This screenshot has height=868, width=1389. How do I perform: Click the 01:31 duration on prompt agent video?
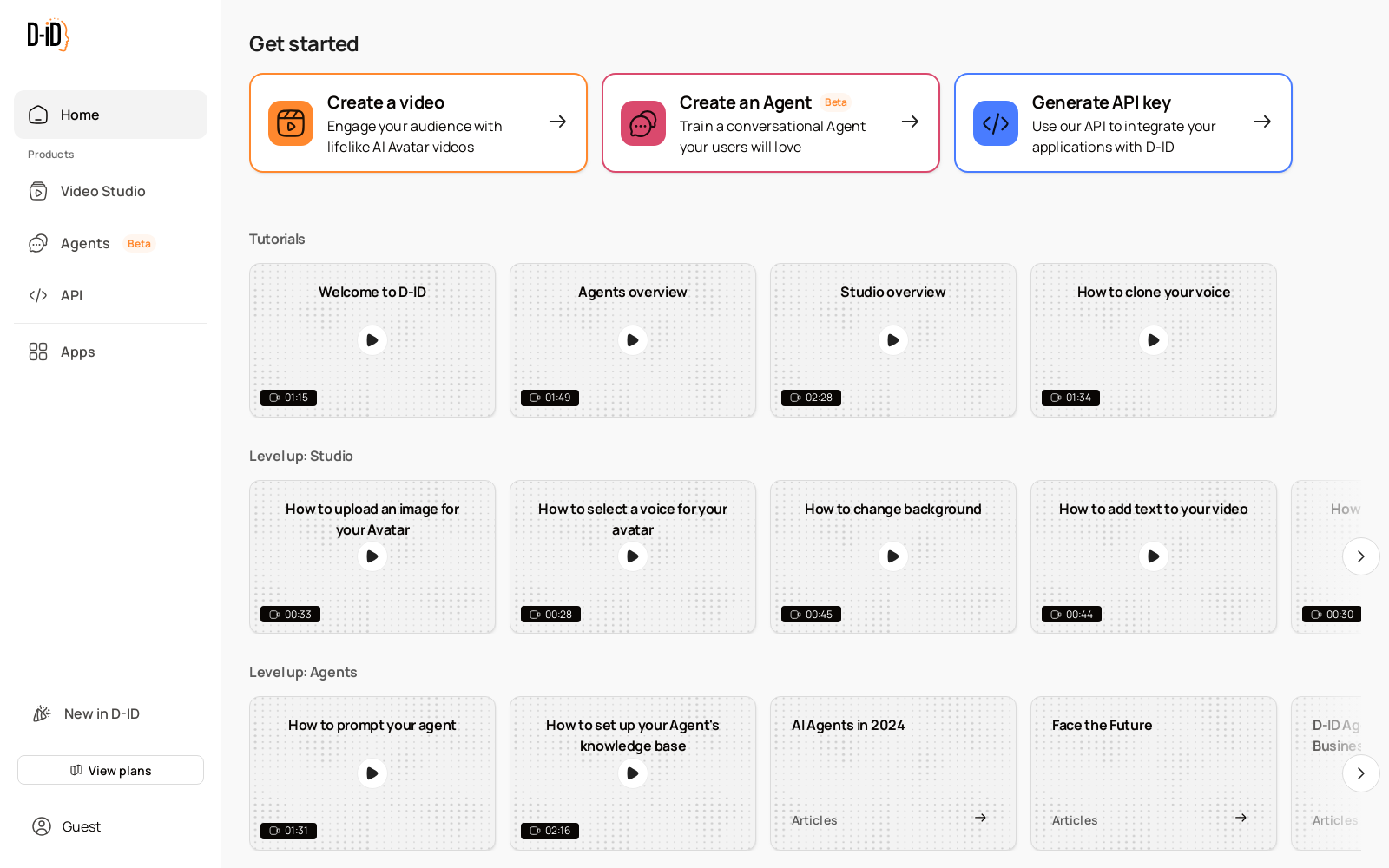(288, 831)
